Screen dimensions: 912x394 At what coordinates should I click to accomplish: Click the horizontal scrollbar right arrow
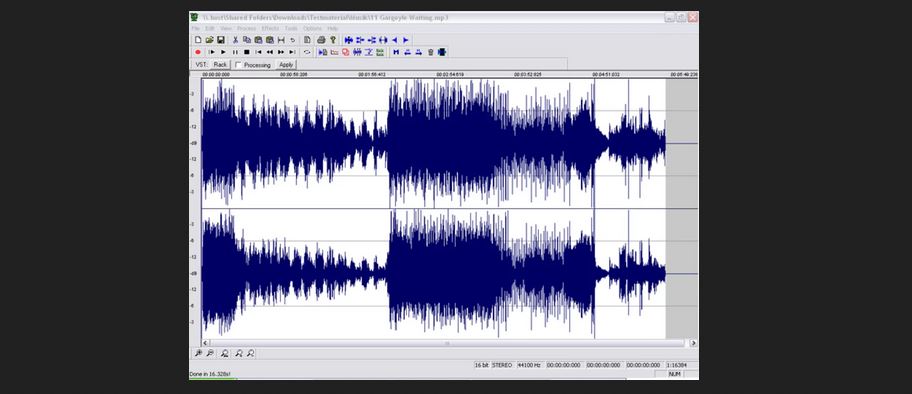[693, 343]
